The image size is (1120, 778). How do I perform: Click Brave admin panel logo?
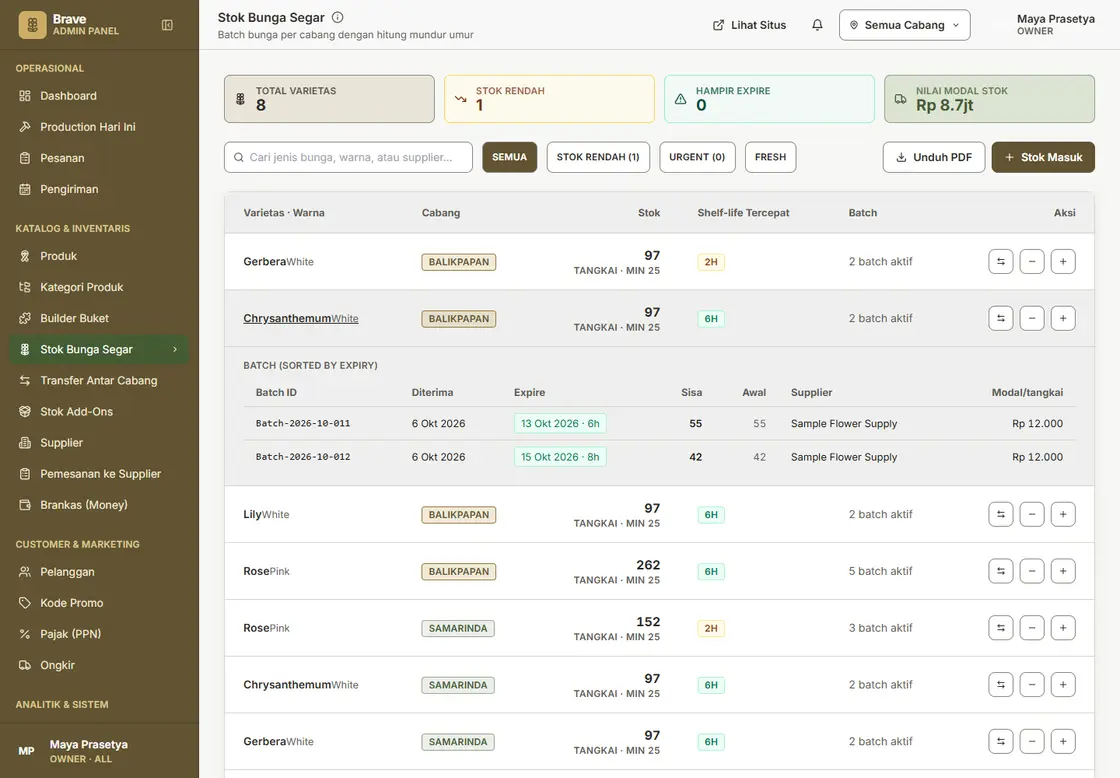click(32, 25)
